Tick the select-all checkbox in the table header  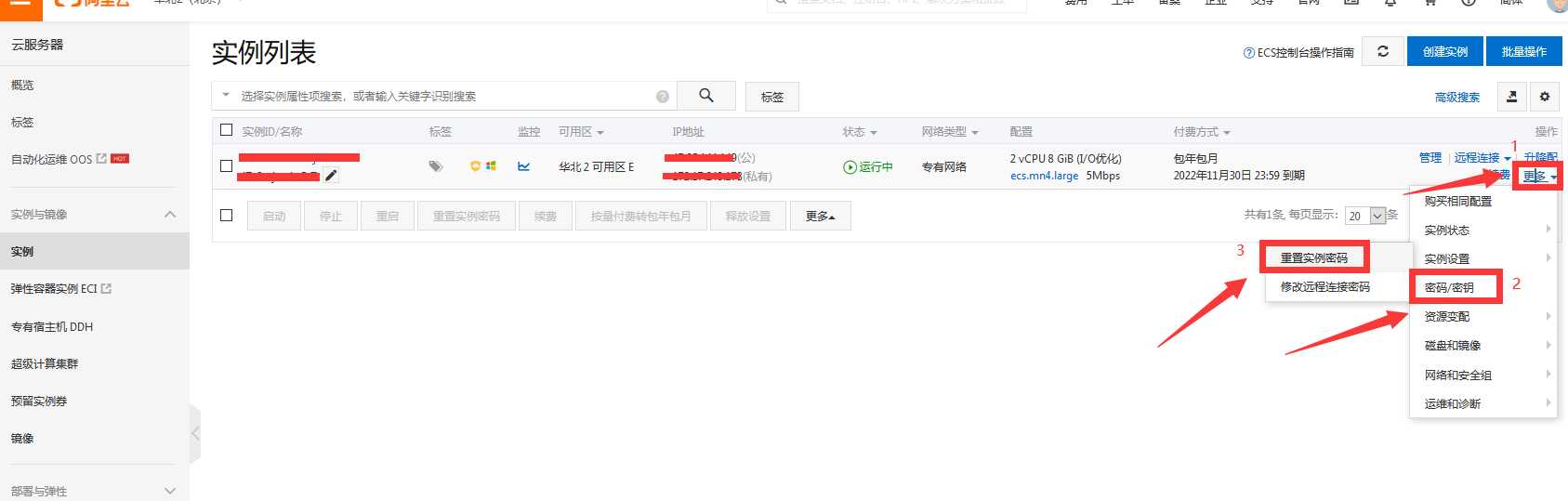[226, 130]
